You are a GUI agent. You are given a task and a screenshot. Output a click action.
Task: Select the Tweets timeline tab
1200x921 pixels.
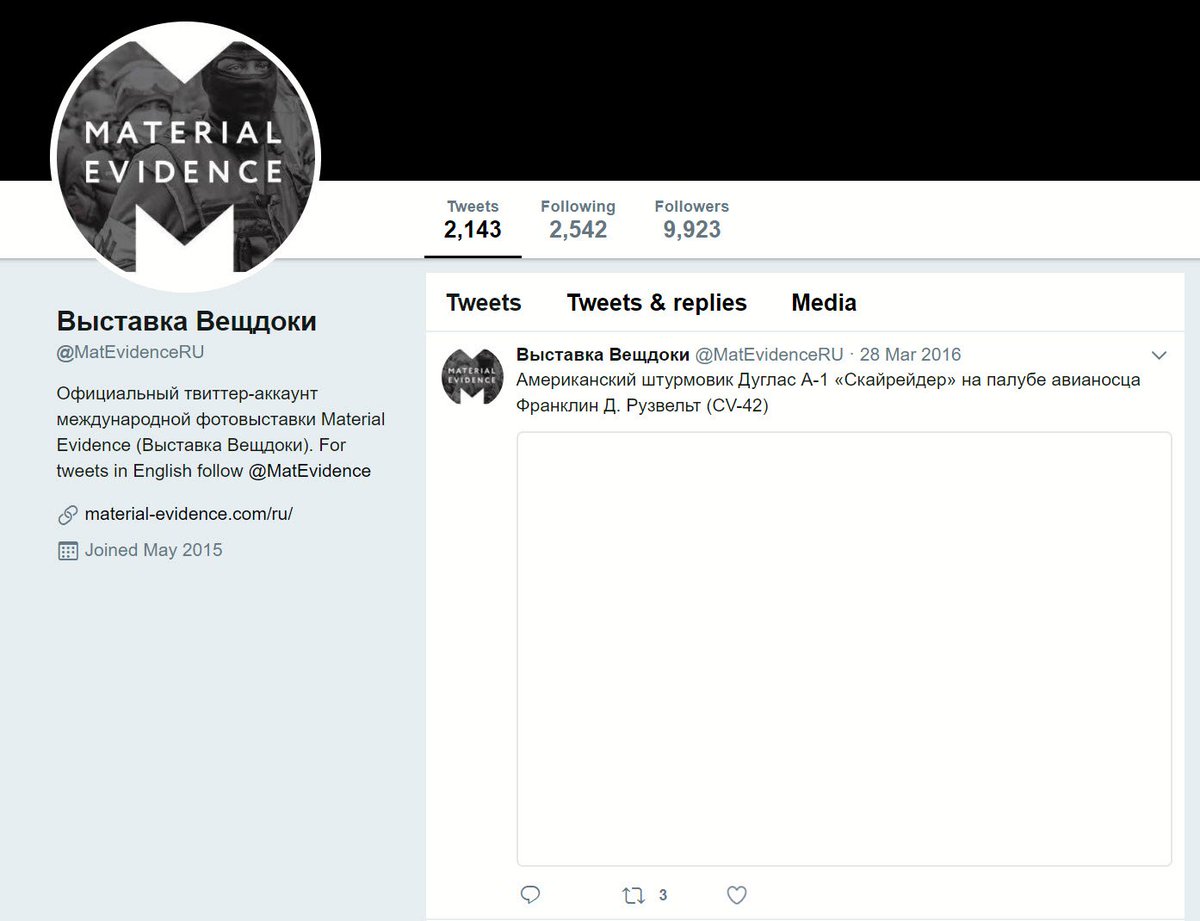click(484, 303)
